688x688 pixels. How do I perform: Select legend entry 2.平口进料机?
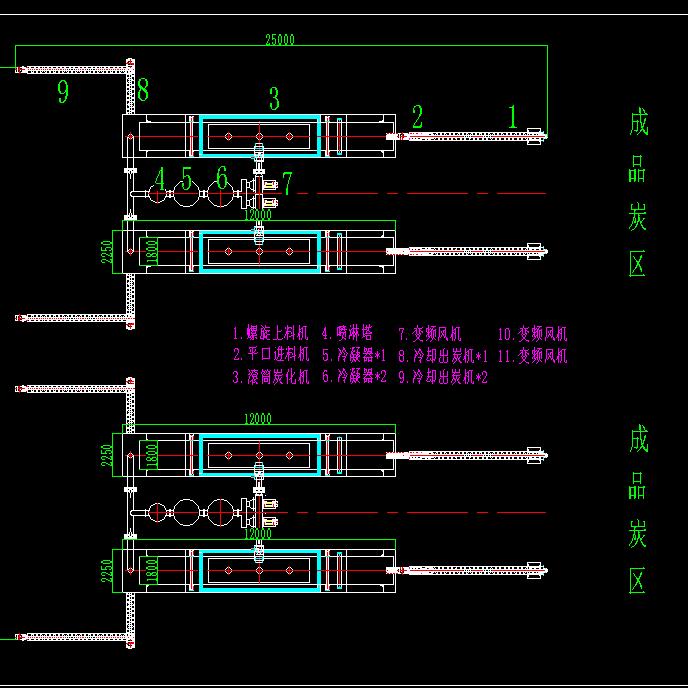(x=271, y=355)
